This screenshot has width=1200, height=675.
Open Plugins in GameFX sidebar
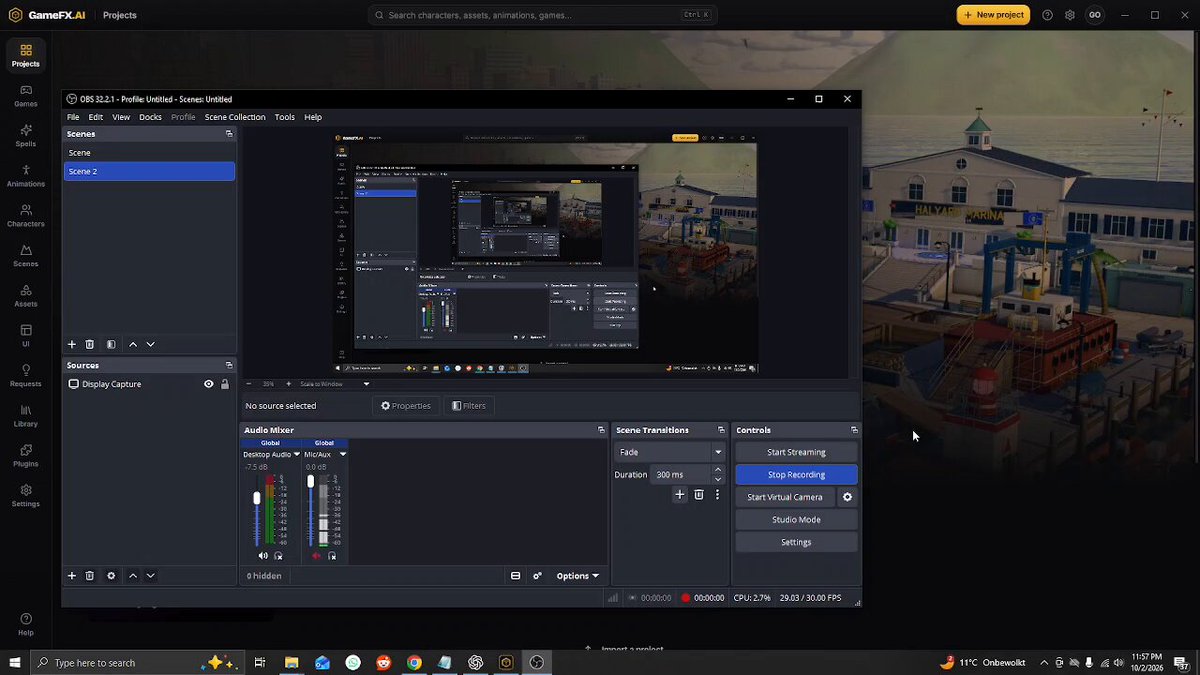[x=25, y=455]
